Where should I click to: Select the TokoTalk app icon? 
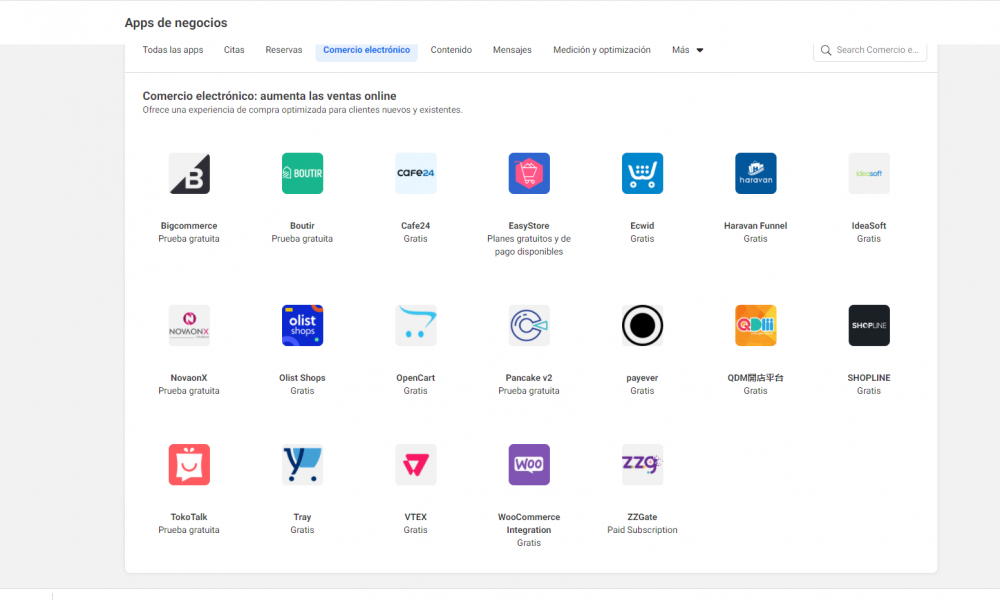[x=189, y=464]
